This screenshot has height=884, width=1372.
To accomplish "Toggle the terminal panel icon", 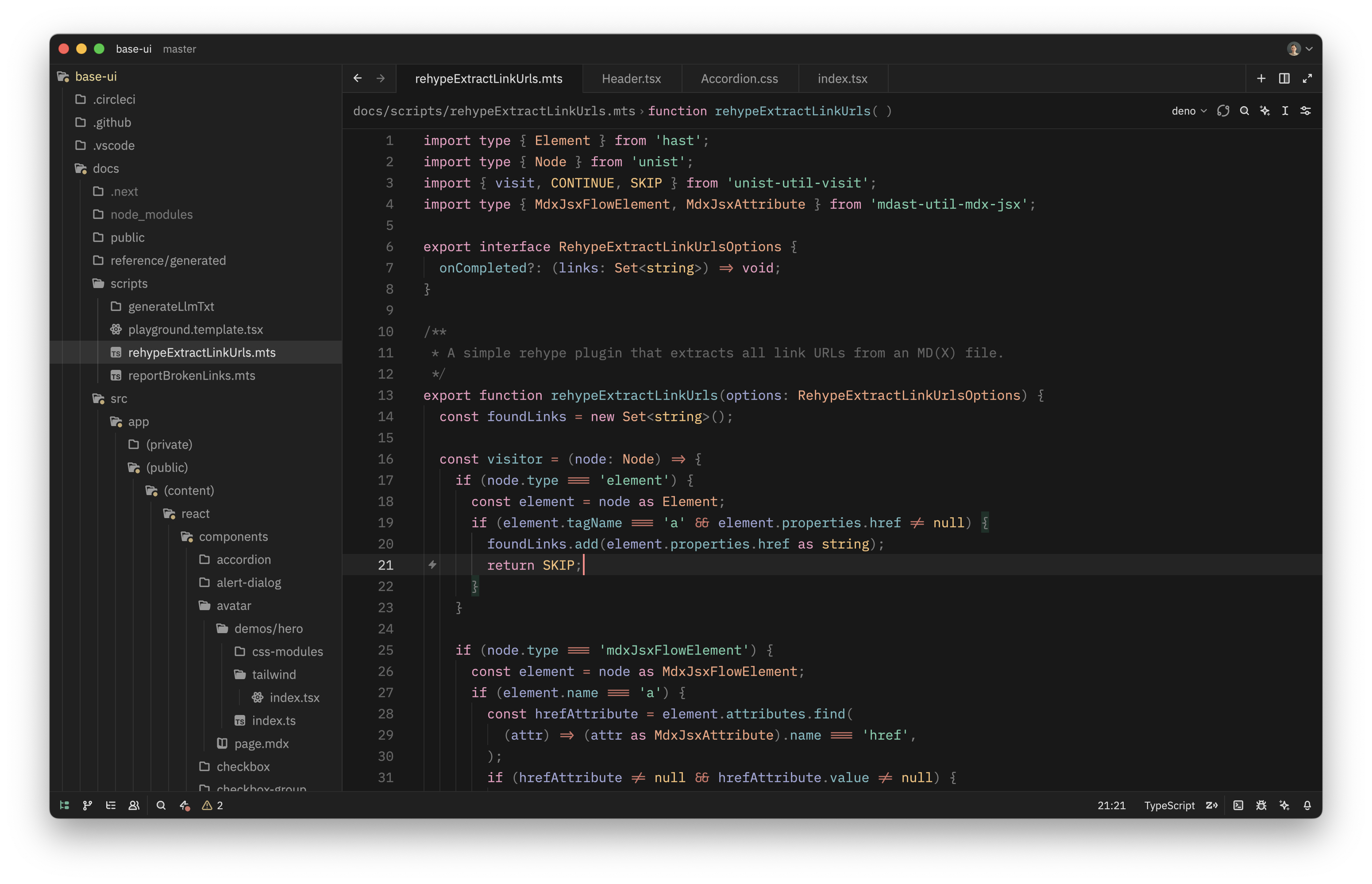I will (x=1238, y=805).
